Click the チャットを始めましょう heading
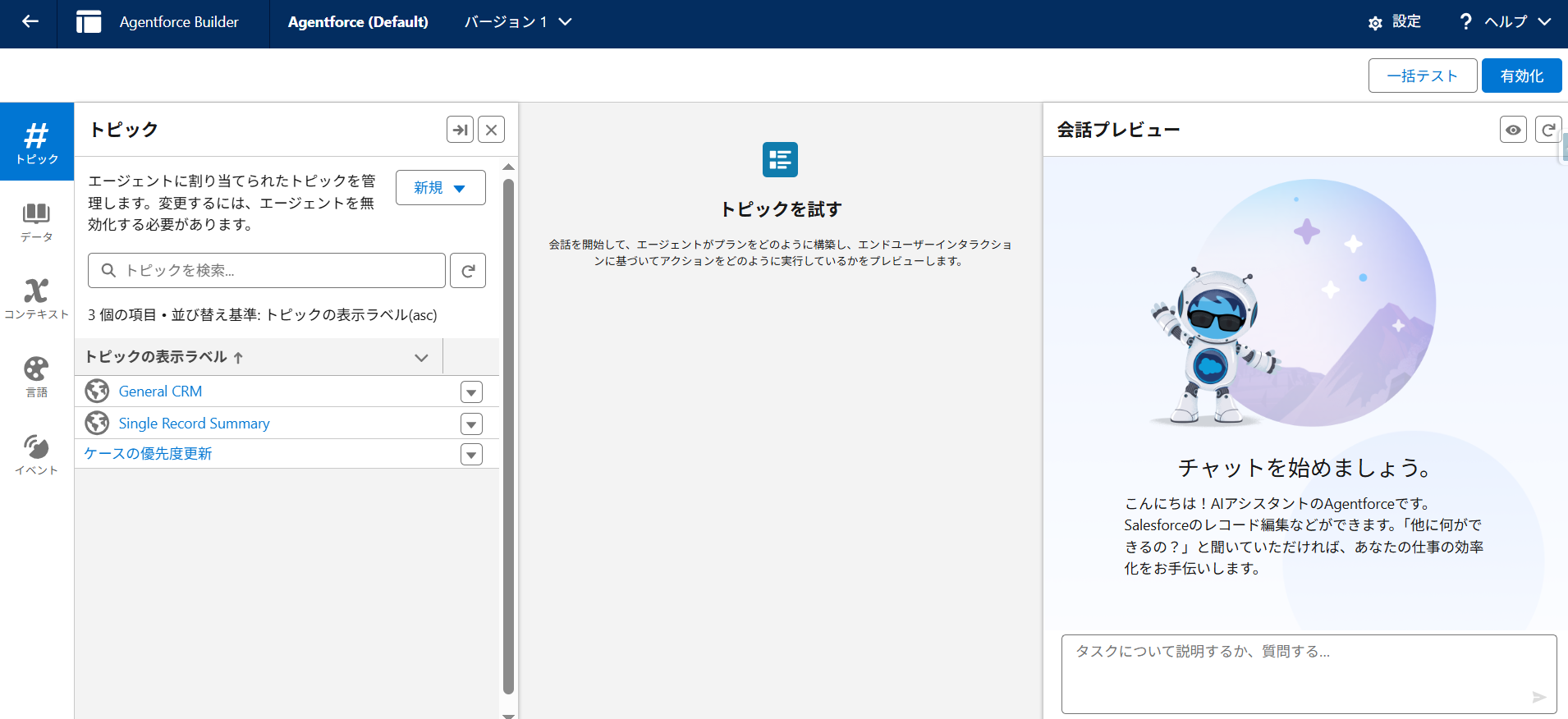This screenshot has width=1568, height=719. (1305, 468)
